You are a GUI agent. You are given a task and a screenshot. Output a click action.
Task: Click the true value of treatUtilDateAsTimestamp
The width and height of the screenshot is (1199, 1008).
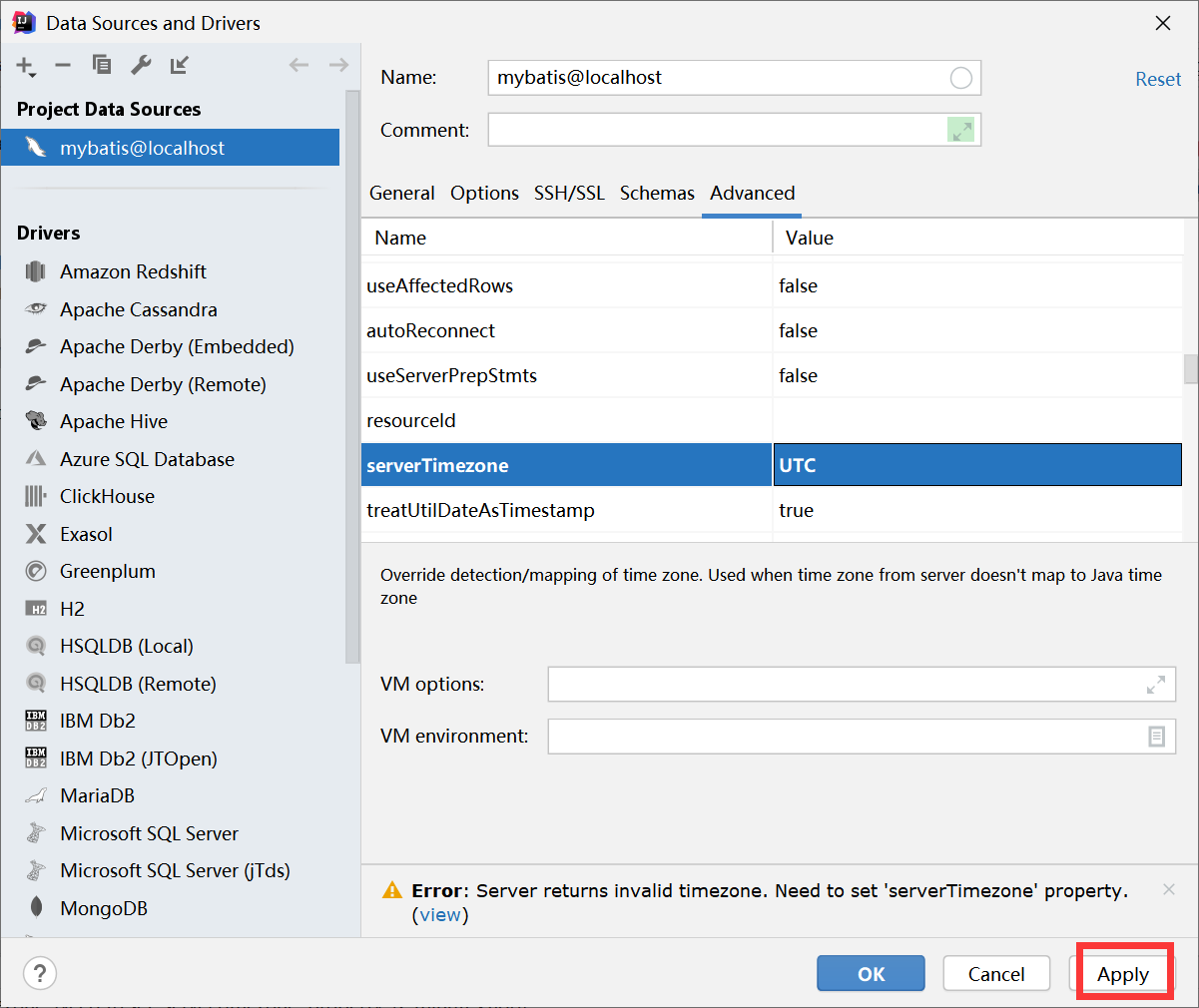pos(796,510)
